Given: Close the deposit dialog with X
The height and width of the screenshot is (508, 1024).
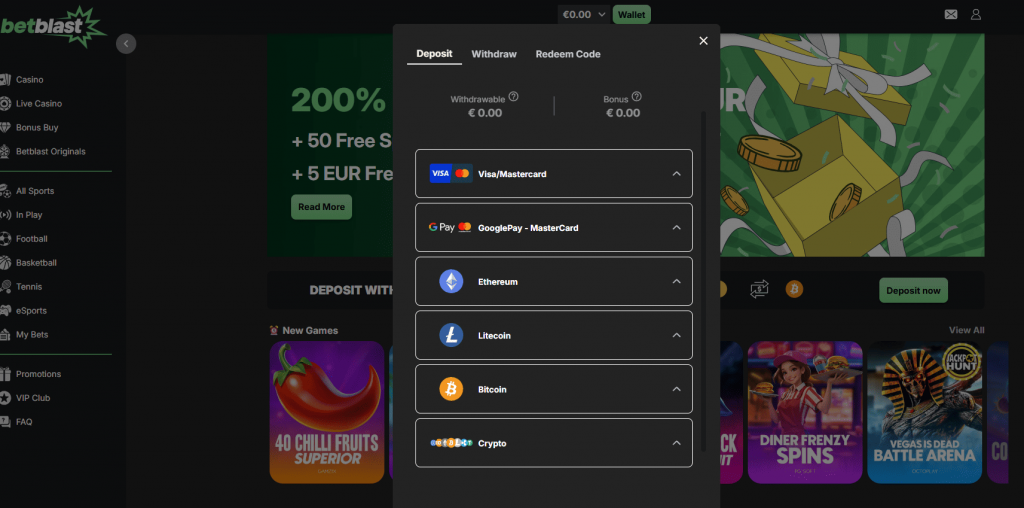Looking at the screenshot, I should tap(703, 41).
